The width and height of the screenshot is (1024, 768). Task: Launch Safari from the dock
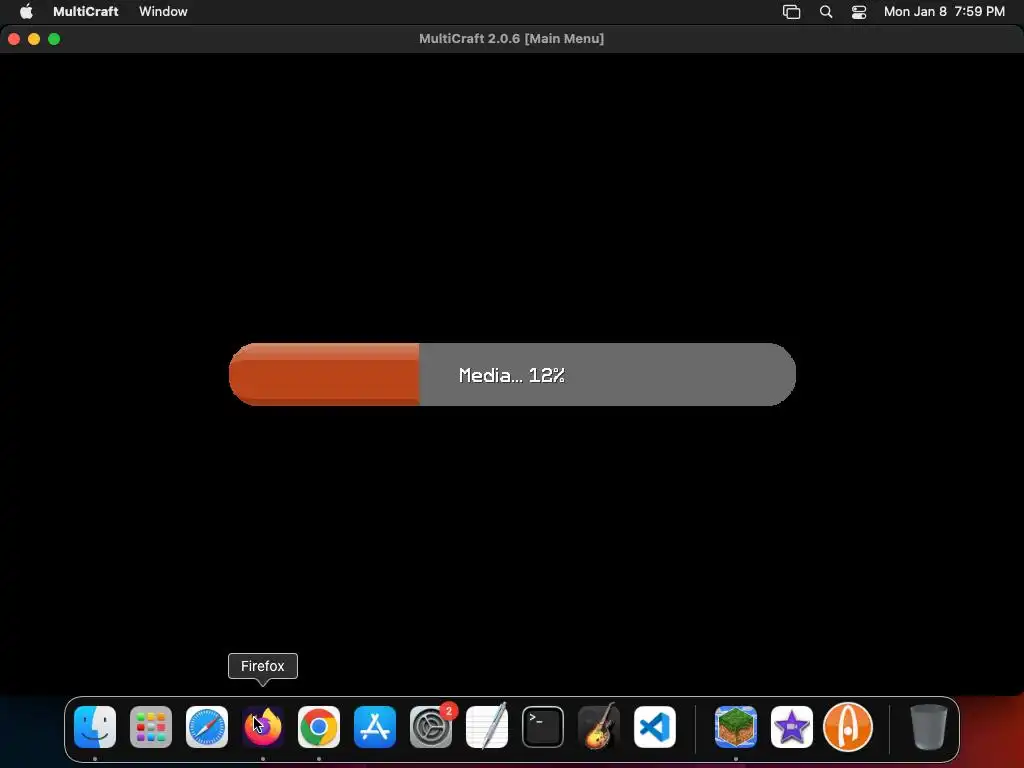[x=207, y=727]
